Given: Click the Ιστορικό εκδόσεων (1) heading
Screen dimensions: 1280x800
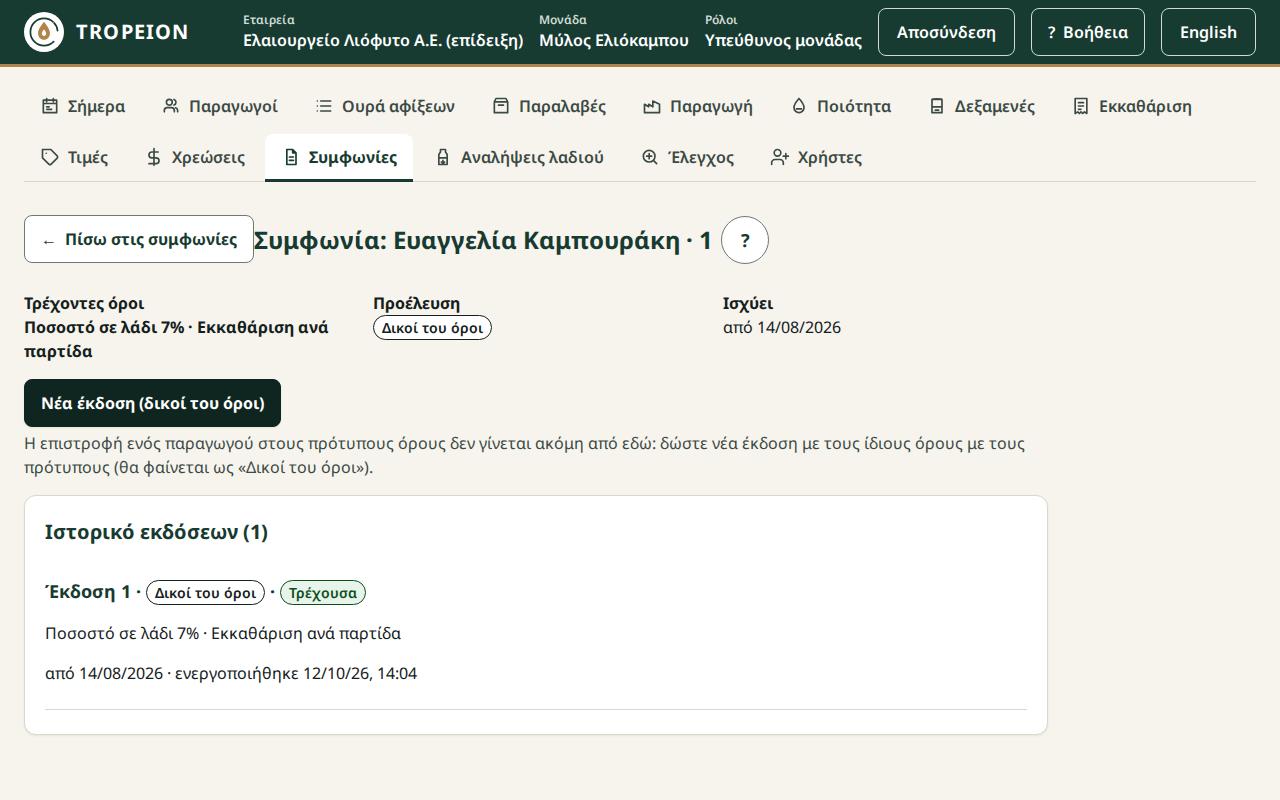Looking at the screenshot, I should [x=156, y=532].
